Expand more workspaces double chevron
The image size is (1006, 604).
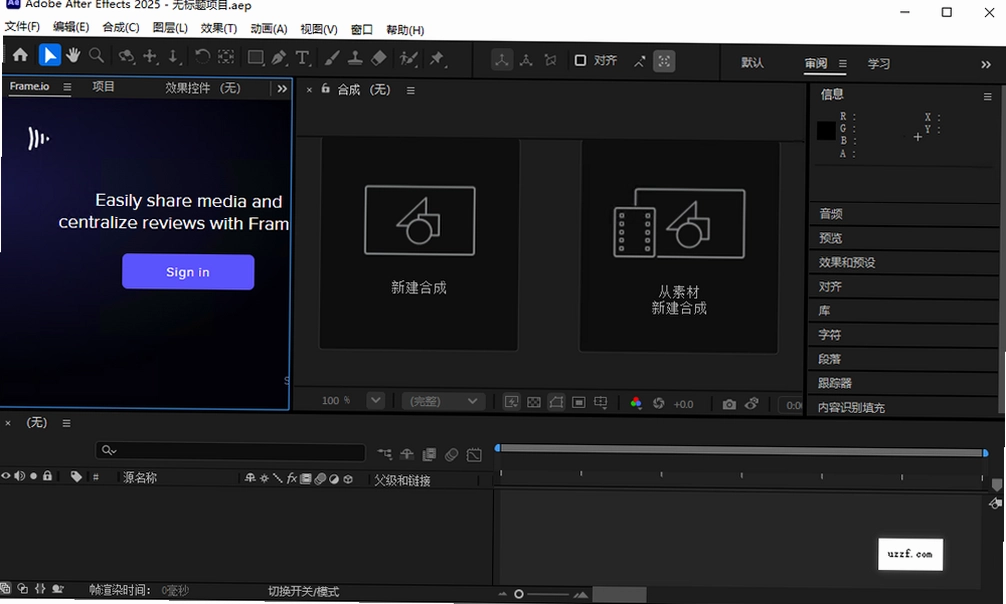pyautogui.click(x=986, y=64)
